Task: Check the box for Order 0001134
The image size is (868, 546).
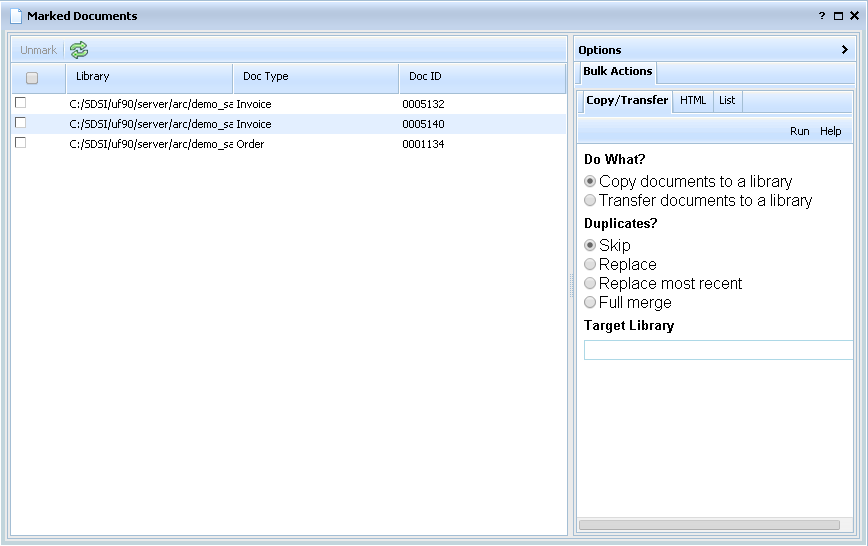Action: click(x=20, y=143)
